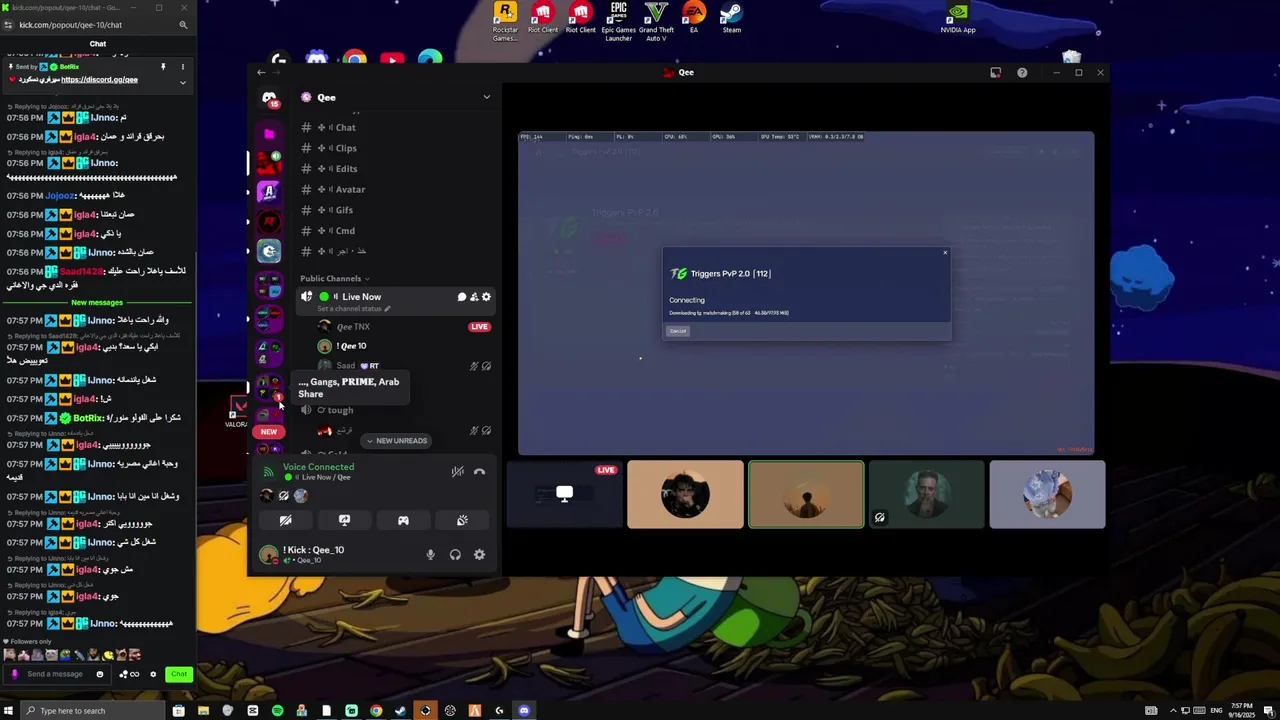Send message with green Chat button
The image size is (1280, 720).
pos(179,674)
